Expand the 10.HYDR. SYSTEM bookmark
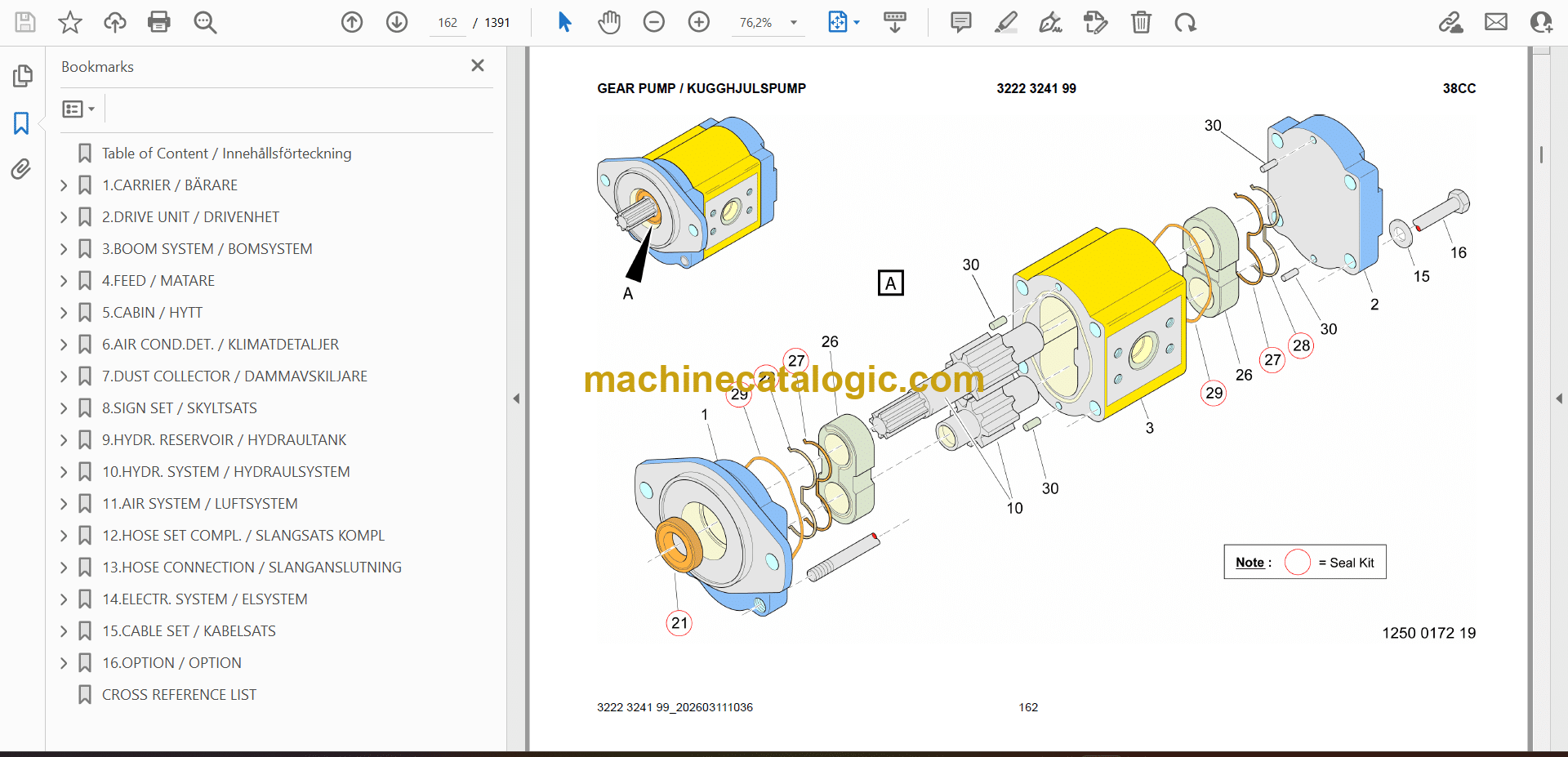 click(64, 472)
